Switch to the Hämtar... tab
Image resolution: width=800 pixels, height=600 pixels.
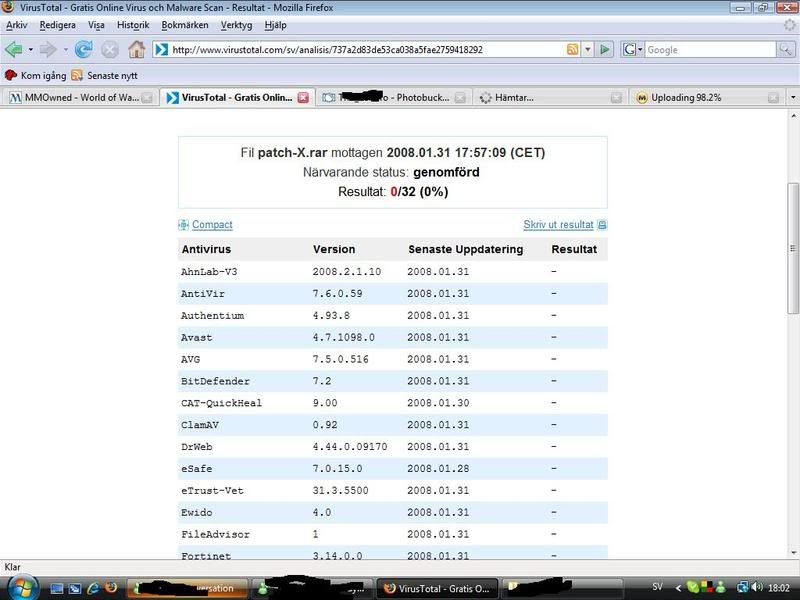click(x=551, y=97)
